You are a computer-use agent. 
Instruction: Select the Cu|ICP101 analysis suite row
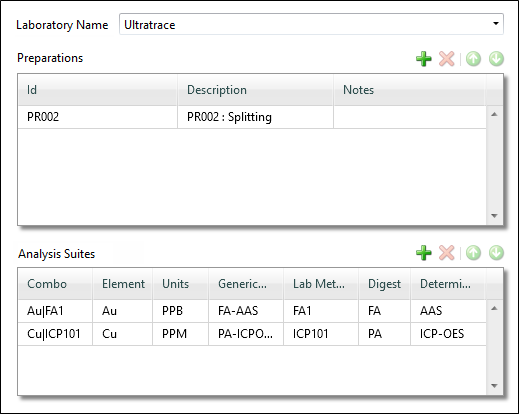(x=252, y=334)
